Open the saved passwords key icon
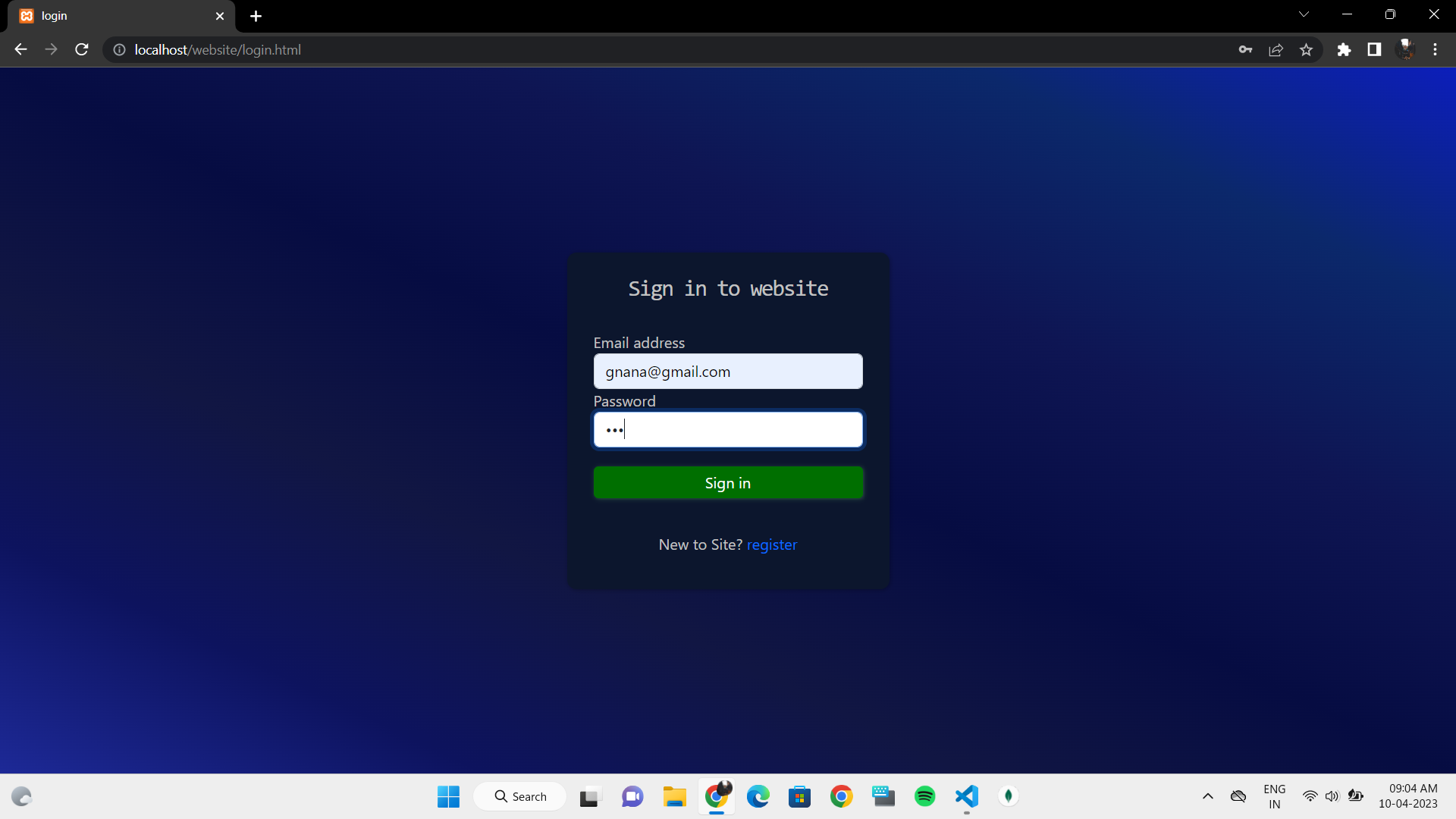Image resolution: width=1456 pixels, height=819 pixels. point(1245,49)
